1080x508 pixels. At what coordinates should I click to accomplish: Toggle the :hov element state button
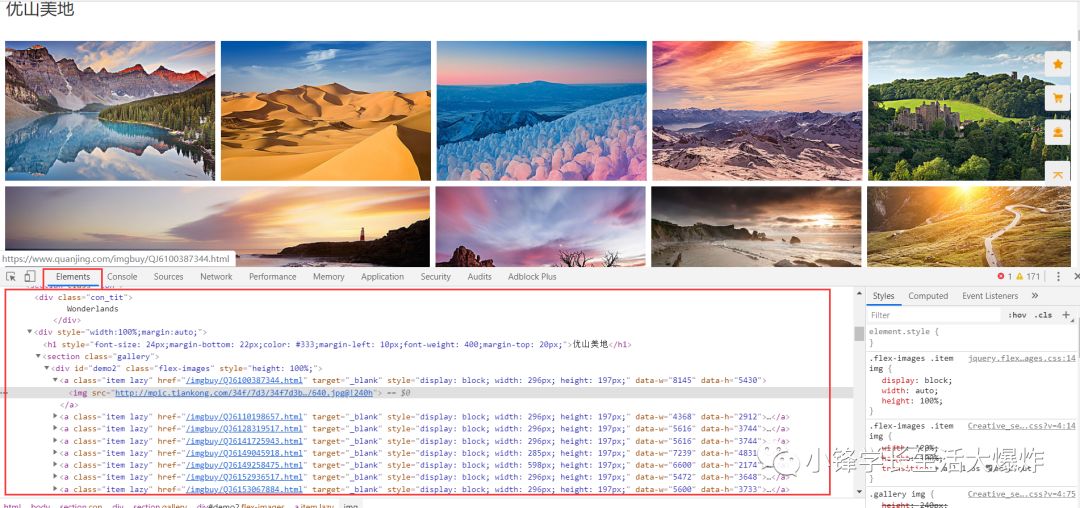click(1017, 315)
